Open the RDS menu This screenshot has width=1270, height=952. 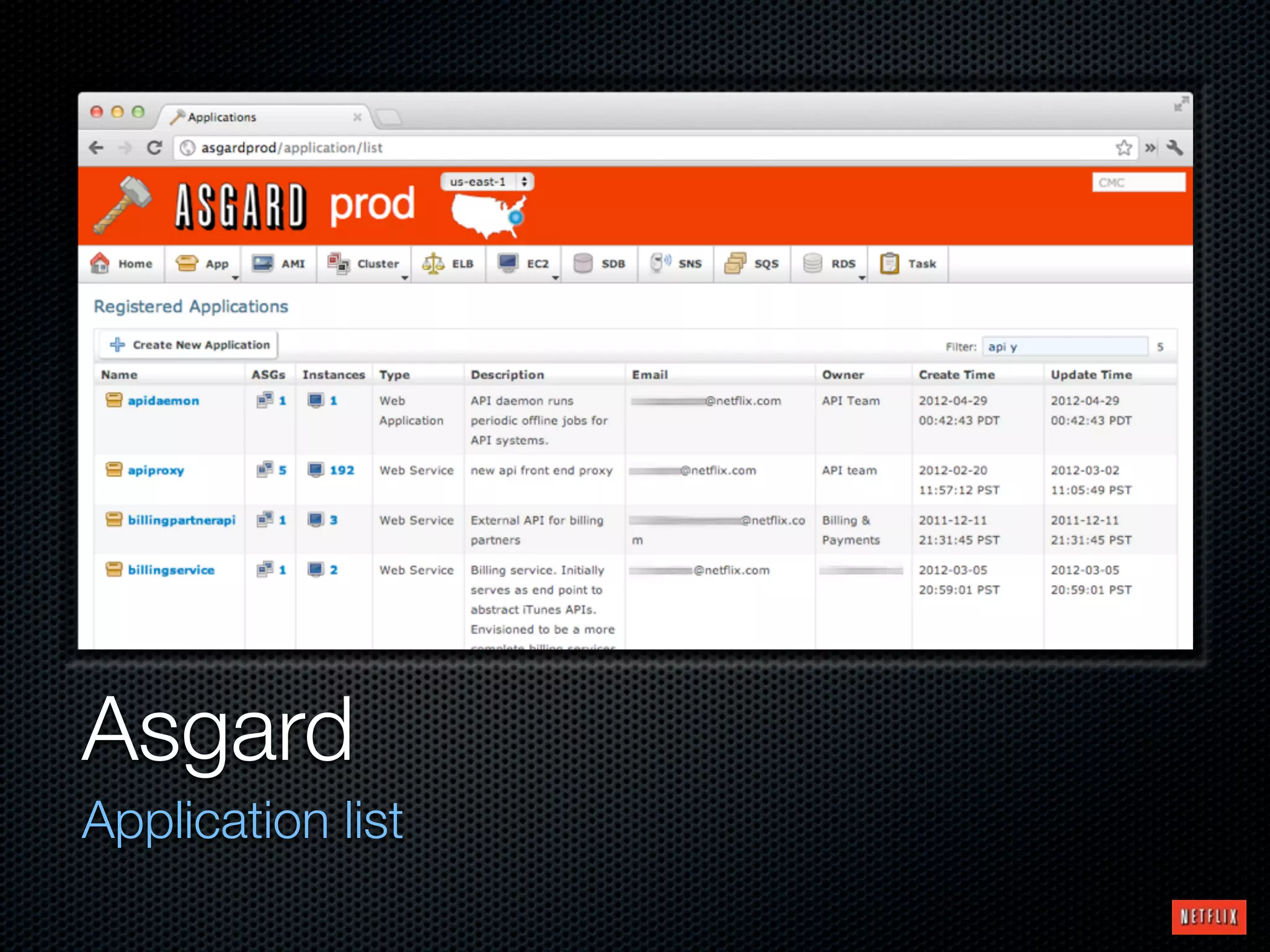pos(829,264)
